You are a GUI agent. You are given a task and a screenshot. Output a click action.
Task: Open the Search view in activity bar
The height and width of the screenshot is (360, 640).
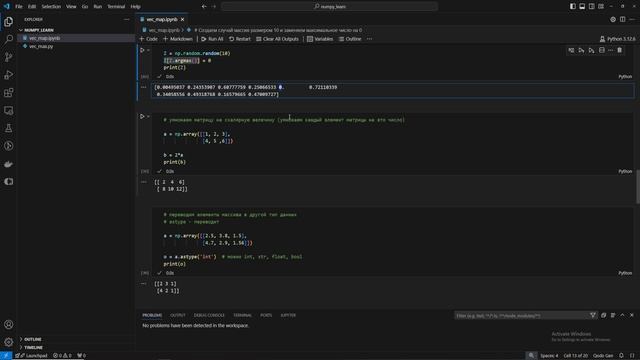[9, 39]
